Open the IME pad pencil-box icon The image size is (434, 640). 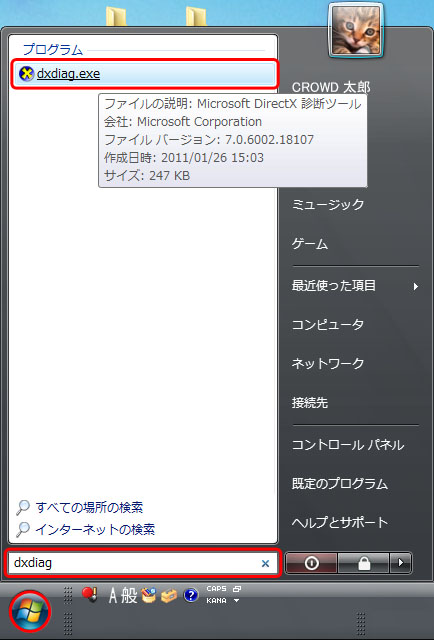149,595
